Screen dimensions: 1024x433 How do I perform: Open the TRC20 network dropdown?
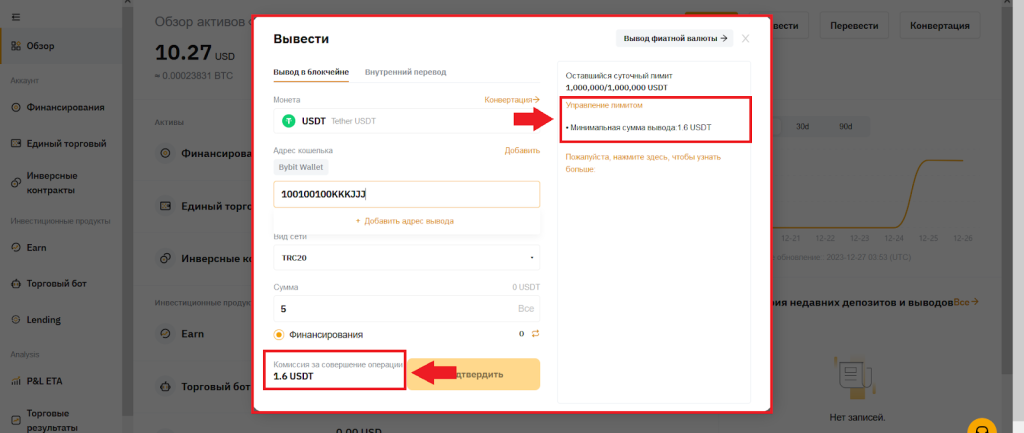pos(407,257)
